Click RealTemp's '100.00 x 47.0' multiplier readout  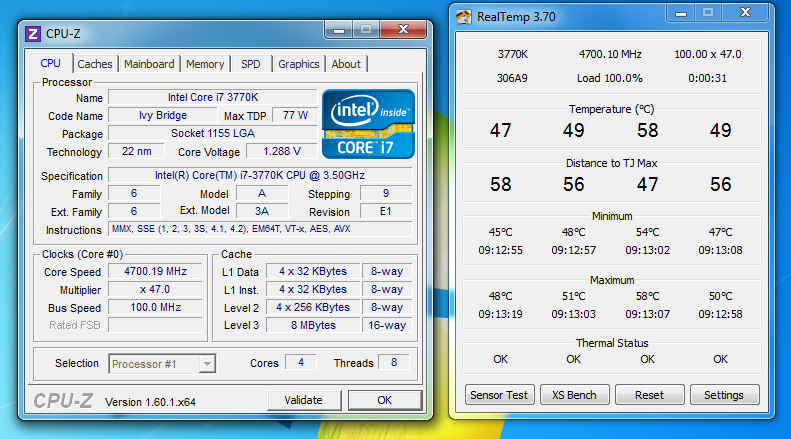click(x=708, y=54)
